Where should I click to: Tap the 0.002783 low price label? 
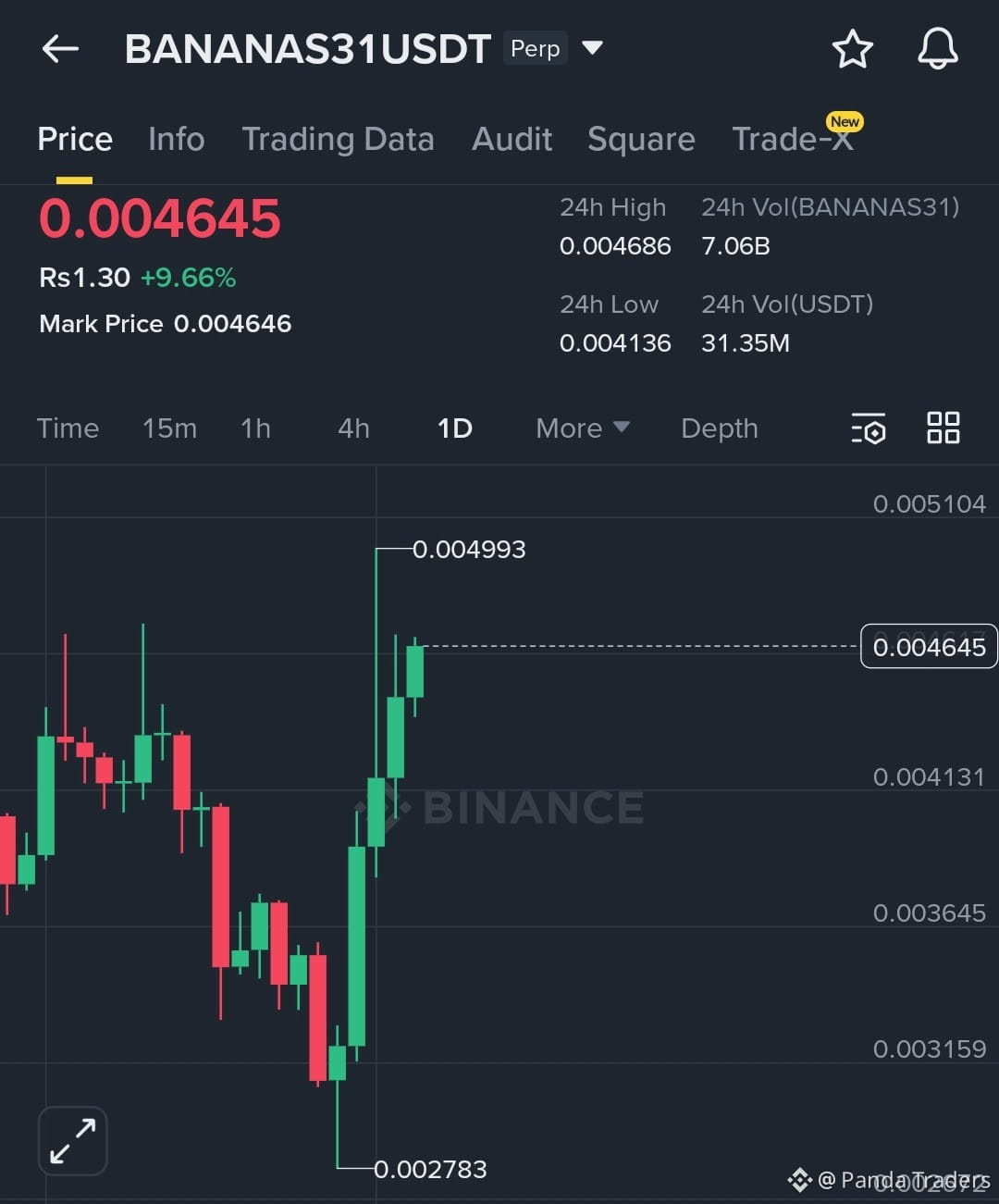click(430, 1170)
